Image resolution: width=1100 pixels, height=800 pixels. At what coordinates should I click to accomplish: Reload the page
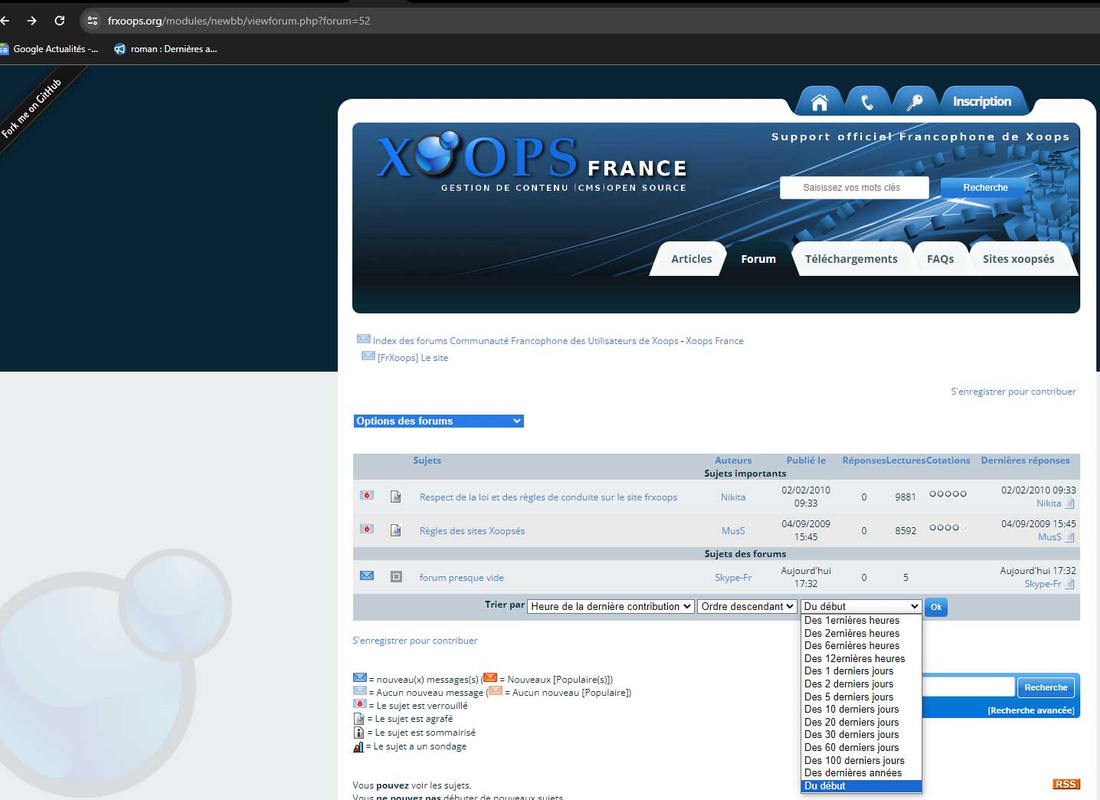[x=60, y=20]
